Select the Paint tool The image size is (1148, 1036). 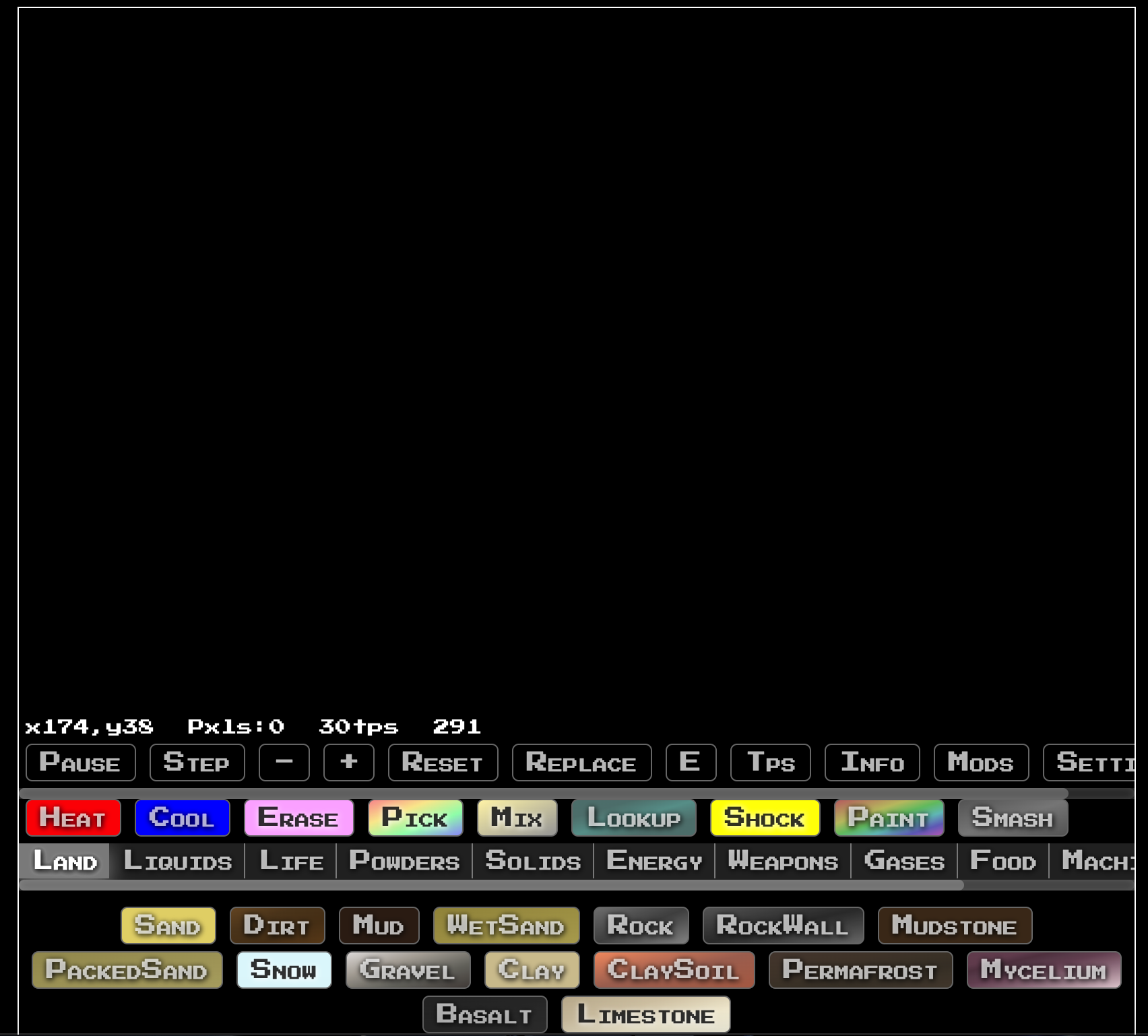(x=889, y=818)
